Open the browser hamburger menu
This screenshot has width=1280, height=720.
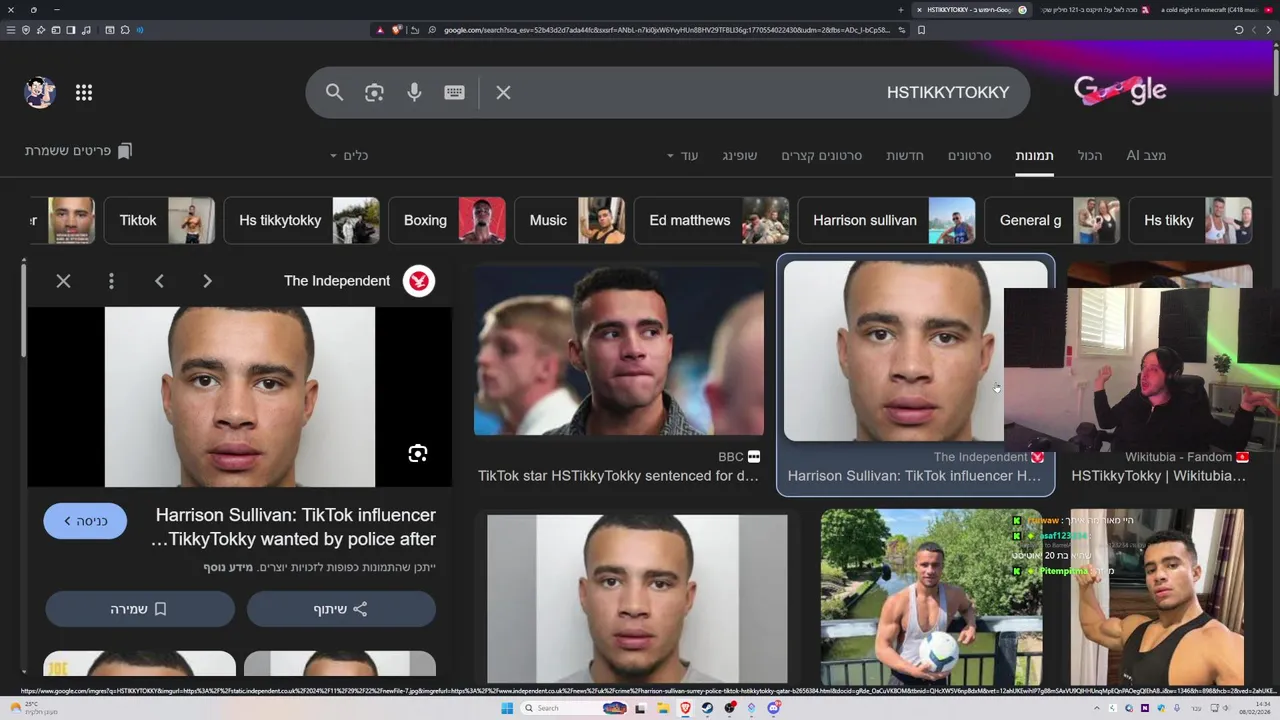(x=11, y=30)
